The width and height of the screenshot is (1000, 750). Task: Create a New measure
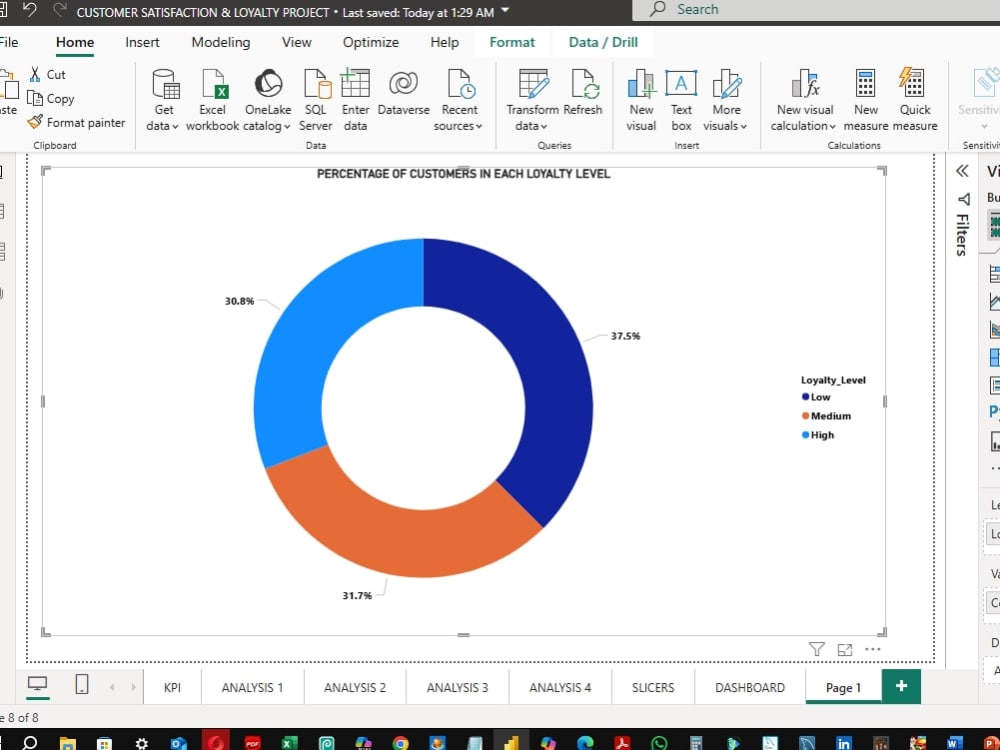tap(865, 100)
